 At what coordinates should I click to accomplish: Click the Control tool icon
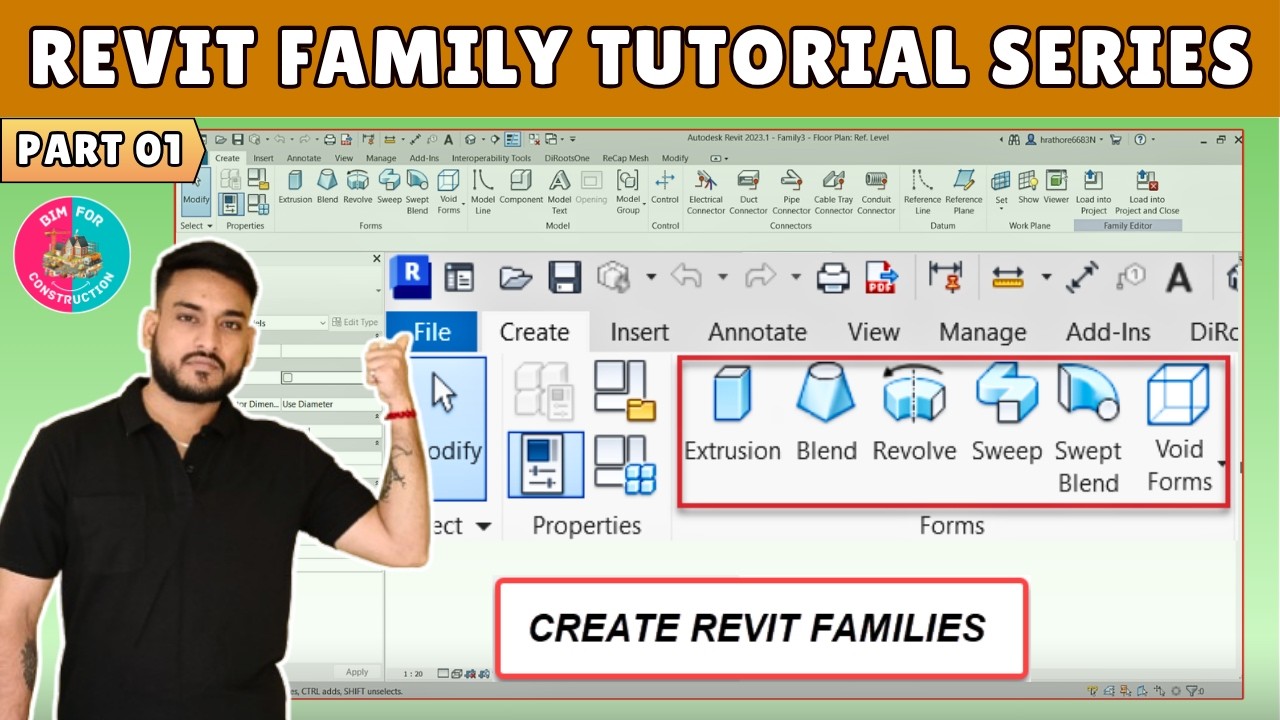[x=664, y=181]
